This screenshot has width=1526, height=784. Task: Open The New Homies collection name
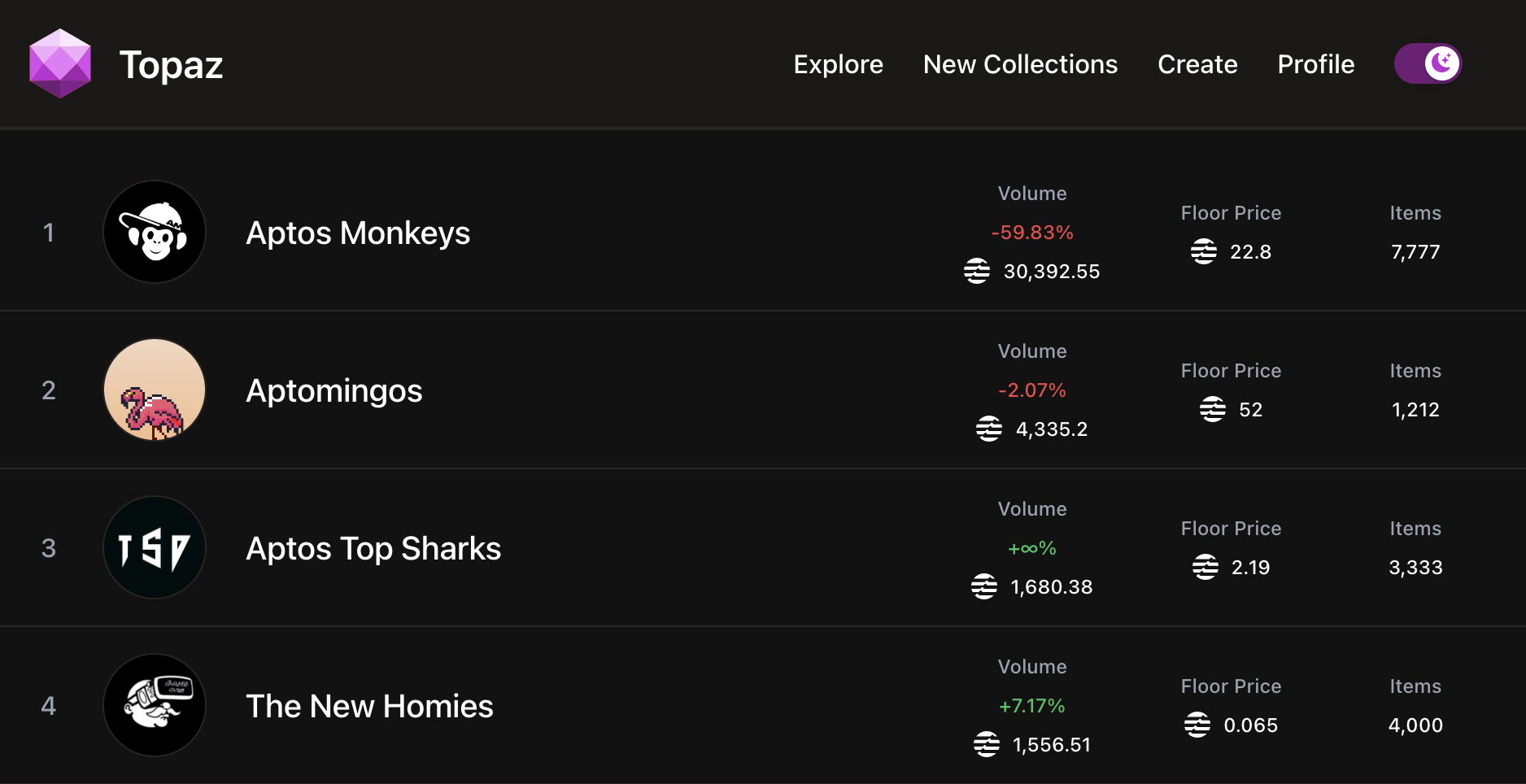[x=369, y=707]
